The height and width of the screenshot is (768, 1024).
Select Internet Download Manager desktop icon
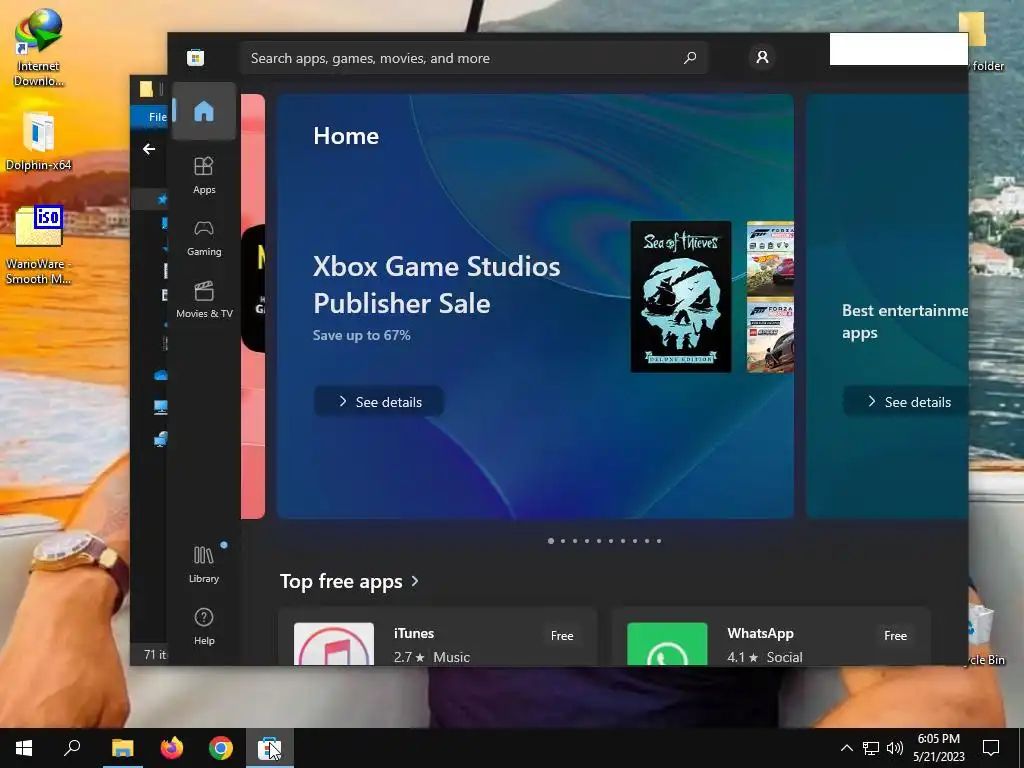coord(39,48)
